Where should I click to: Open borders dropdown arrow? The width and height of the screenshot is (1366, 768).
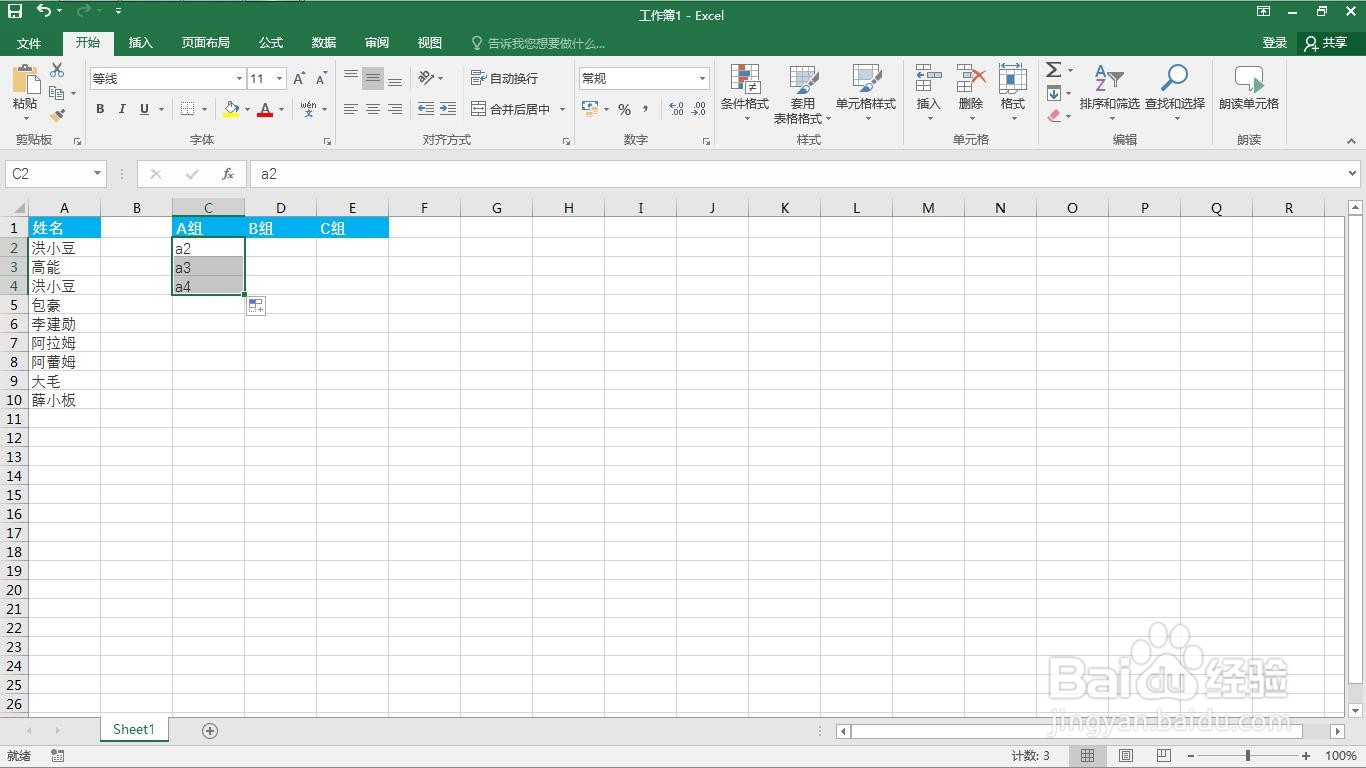[x=204, y=109]
